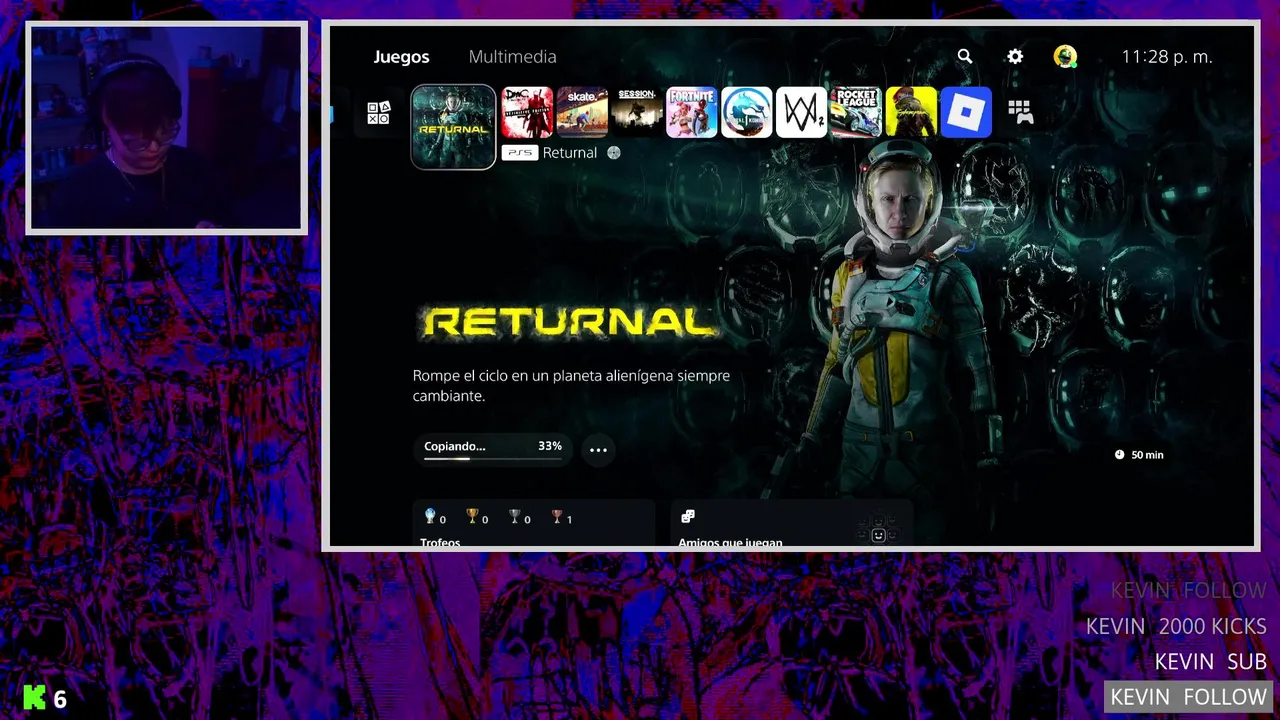Click the webcam feed overlay
The height and width of the screenshot is (720, 1280).
tap(166, 128)
